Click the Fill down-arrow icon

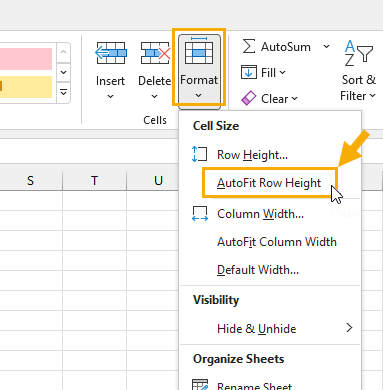pyautogui.click(x=249, y=72)
